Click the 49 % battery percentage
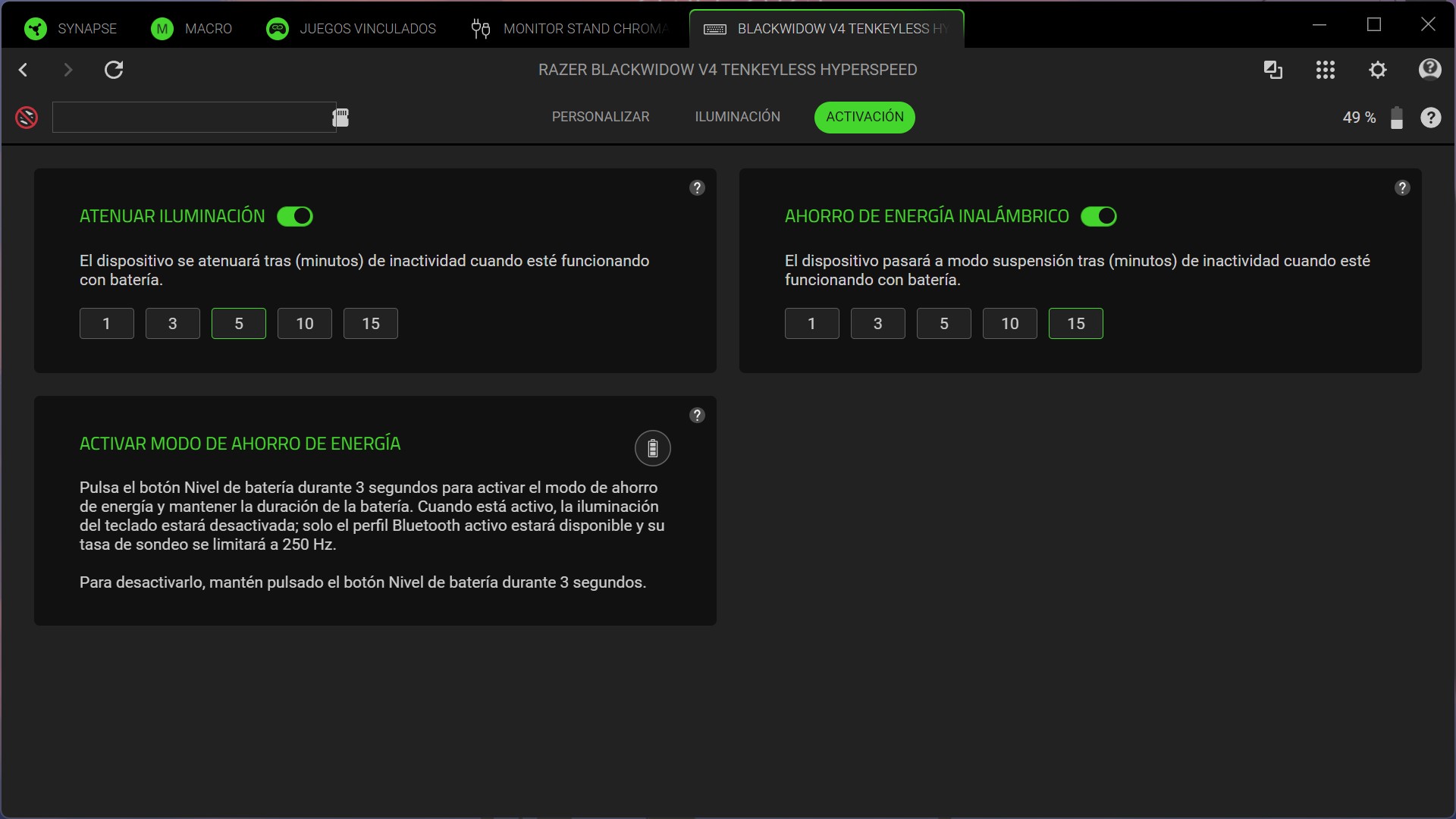Viewport: 1456px width, 819px height. coord(1359,118)
